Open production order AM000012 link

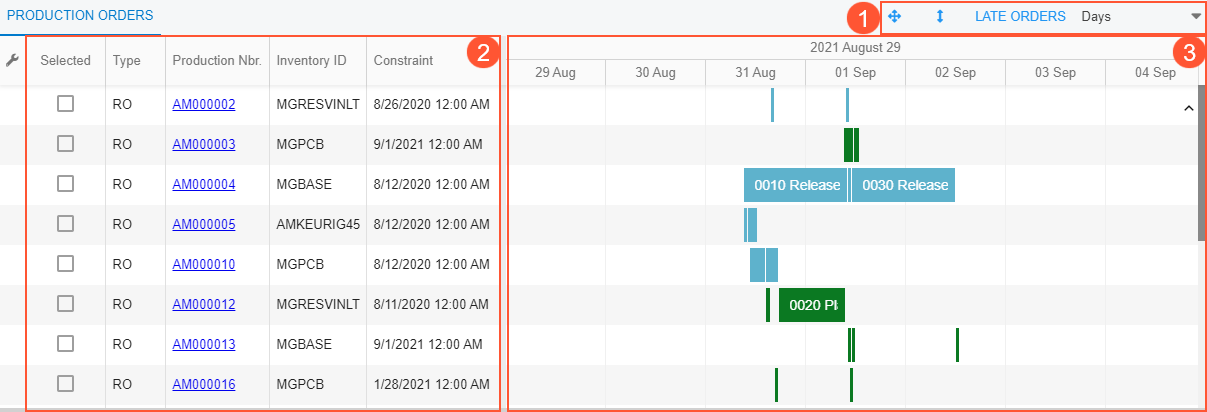click(x=204, y=304)
